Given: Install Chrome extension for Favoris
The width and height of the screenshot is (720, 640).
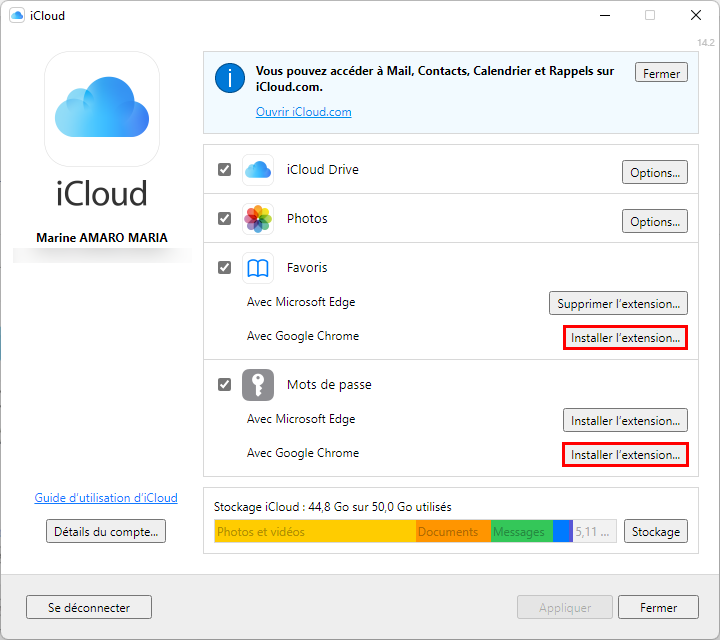Looking at the screenshot, I should [625, 337].
